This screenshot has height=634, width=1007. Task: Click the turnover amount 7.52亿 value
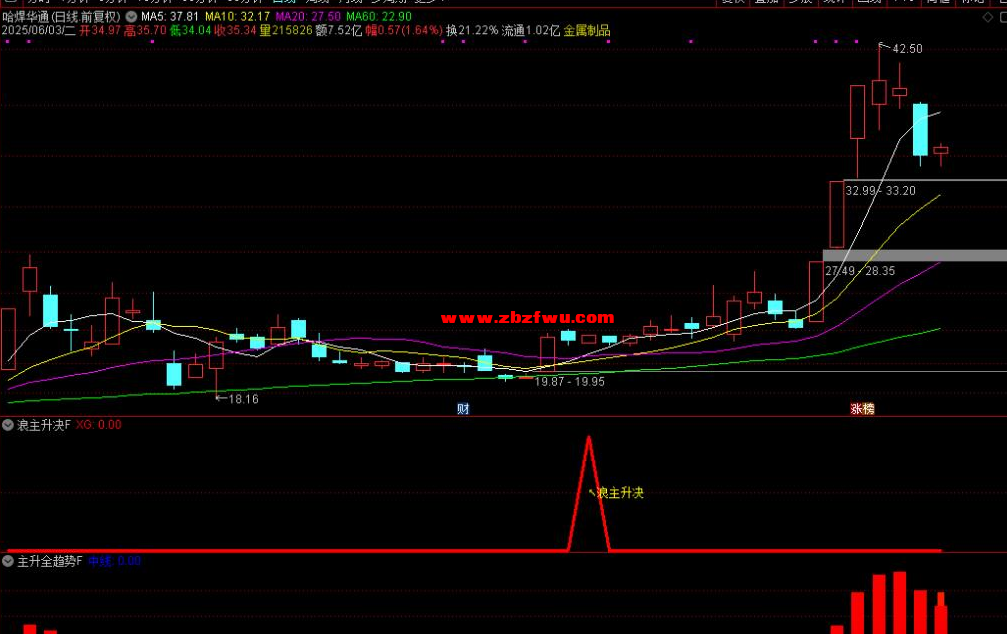(x=345, y=30)
